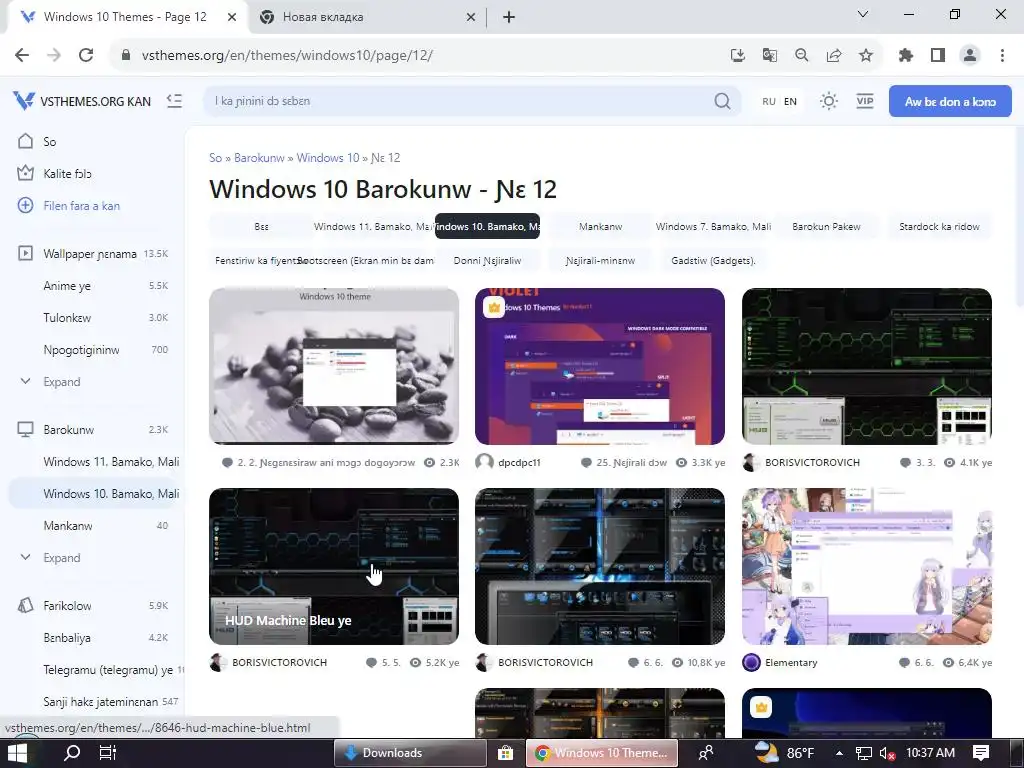Open the tab search chevron dropdown
The width and height of the screenshot is (1024, 768).
[x=863, y=14]
